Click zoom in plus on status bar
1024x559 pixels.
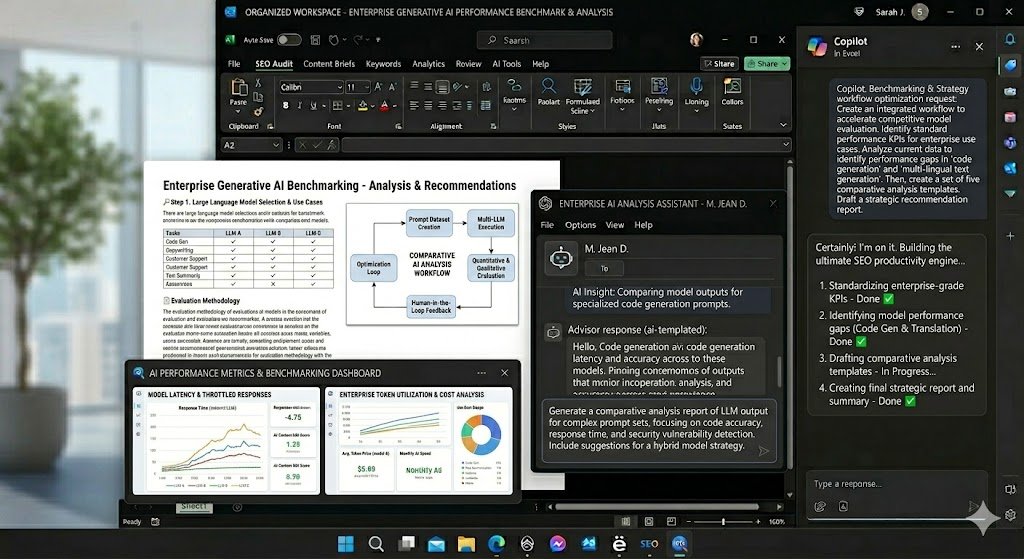click(758, 522)
